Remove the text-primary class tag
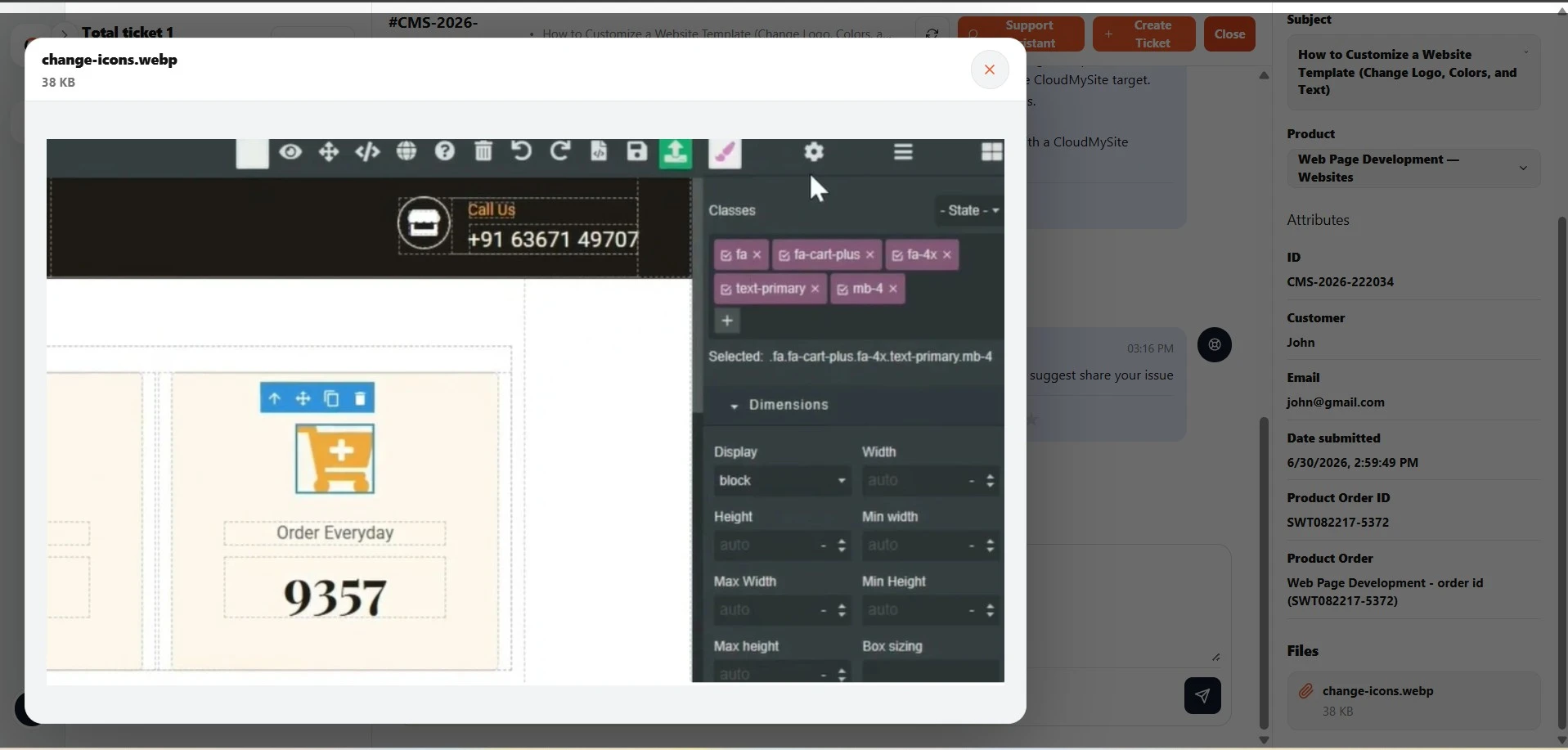1568x750 pixels. point(815,289)
